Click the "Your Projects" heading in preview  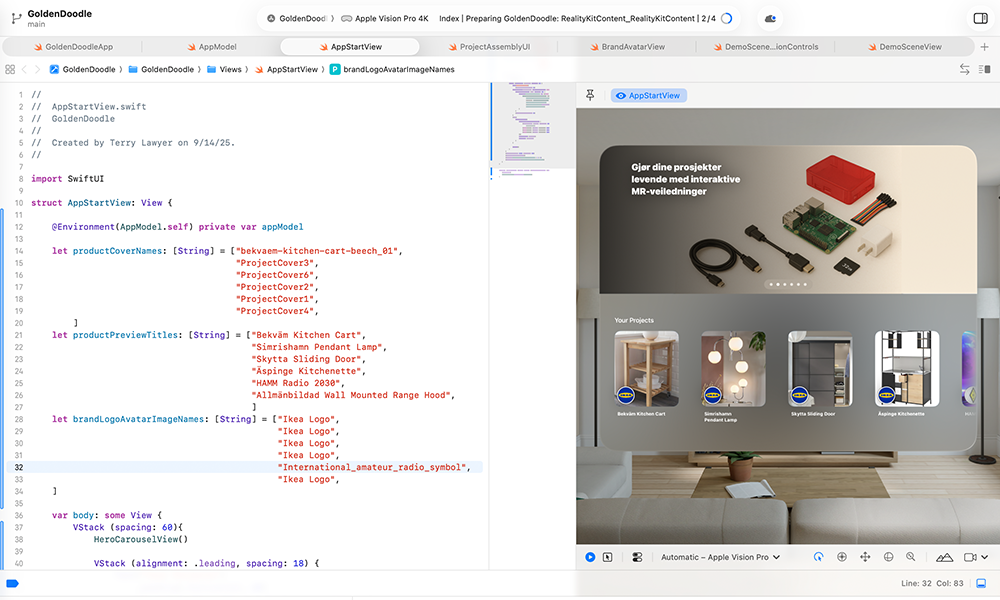(x=634, y=320)
